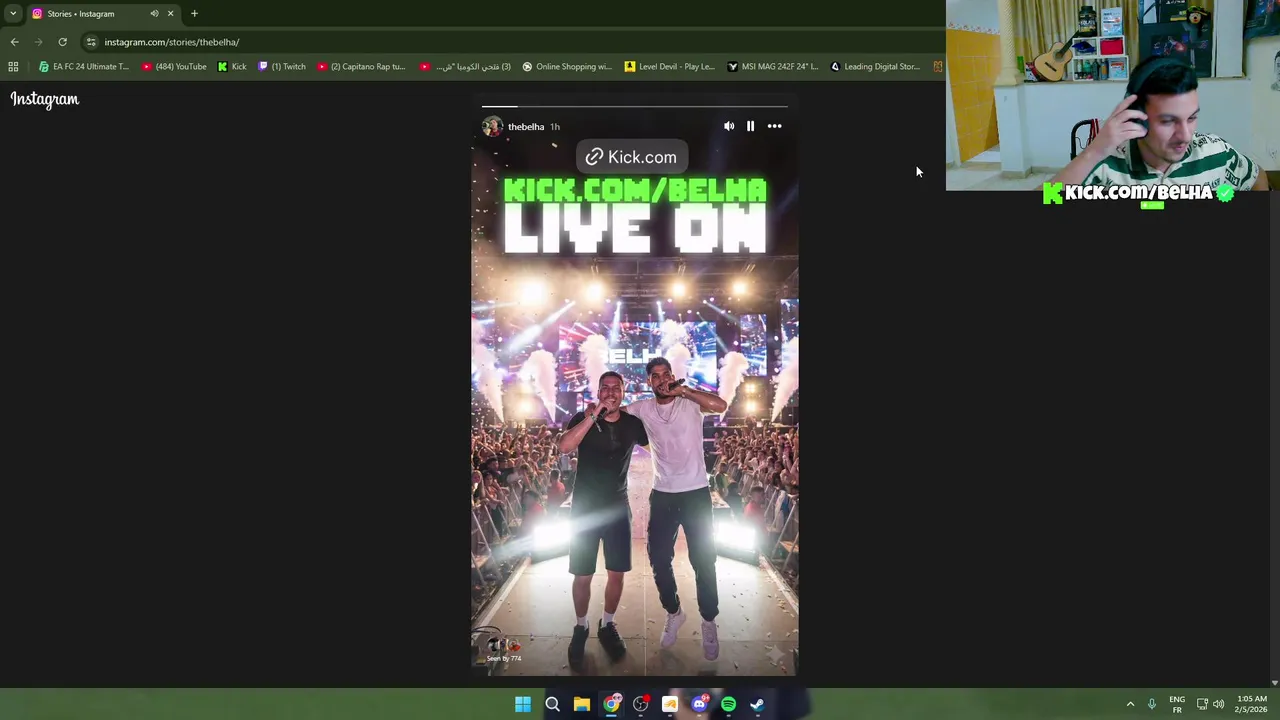Open the Capitano Rap bookmark

(x=361, y=67)
